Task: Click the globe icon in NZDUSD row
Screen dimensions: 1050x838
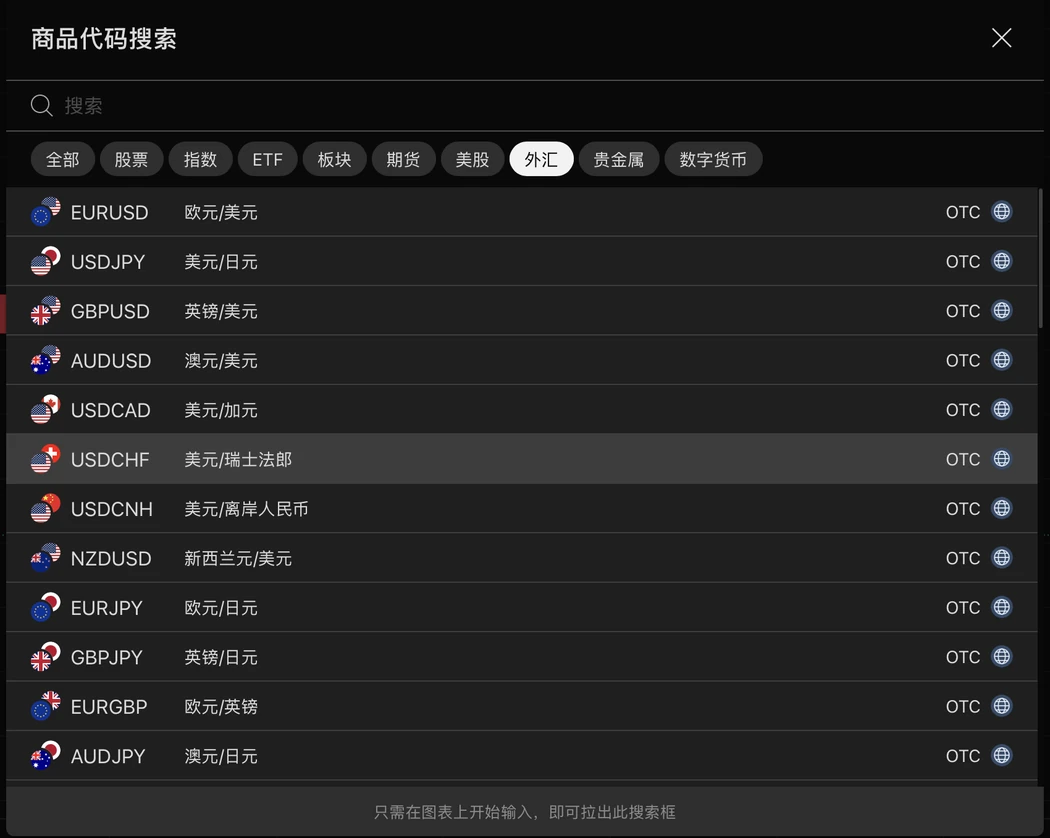Action: point(1002,558)
